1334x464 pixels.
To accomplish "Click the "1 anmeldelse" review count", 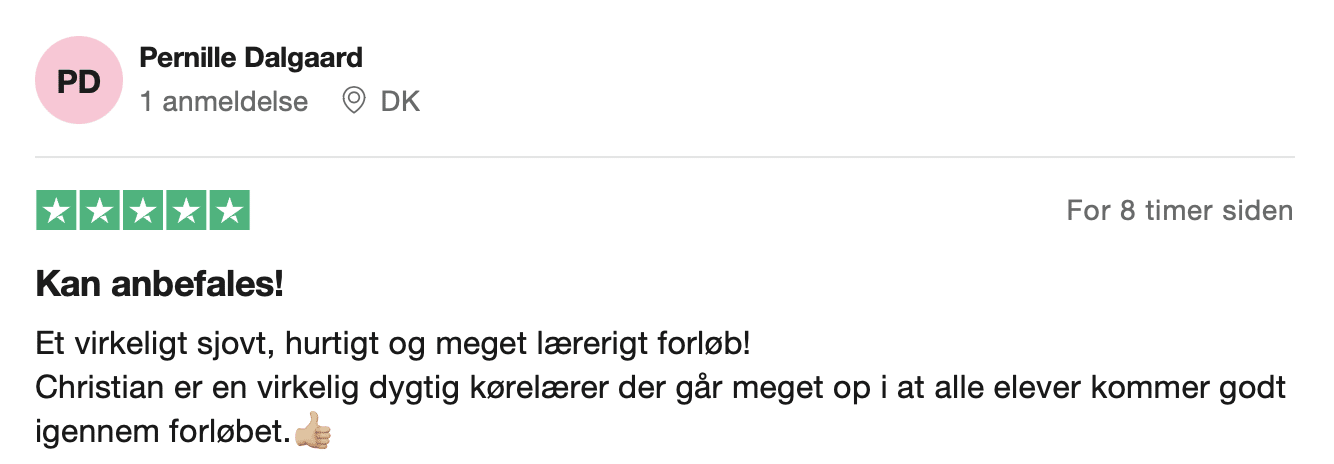I will [224, 102].
